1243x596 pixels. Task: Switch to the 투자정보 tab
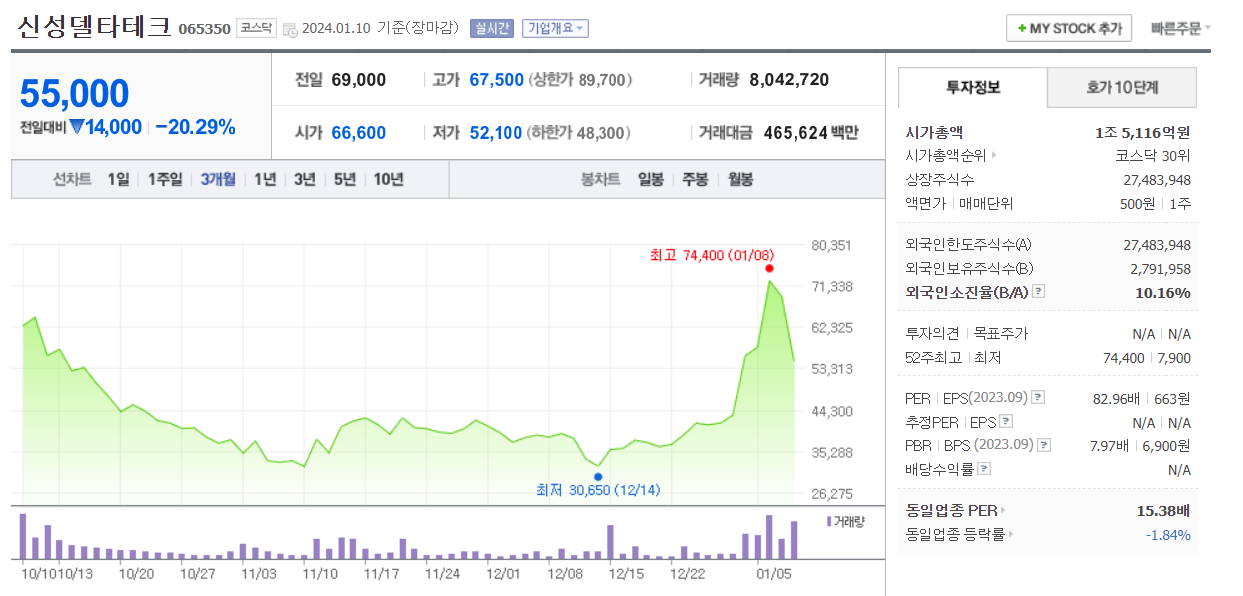[x=973, y=87]
